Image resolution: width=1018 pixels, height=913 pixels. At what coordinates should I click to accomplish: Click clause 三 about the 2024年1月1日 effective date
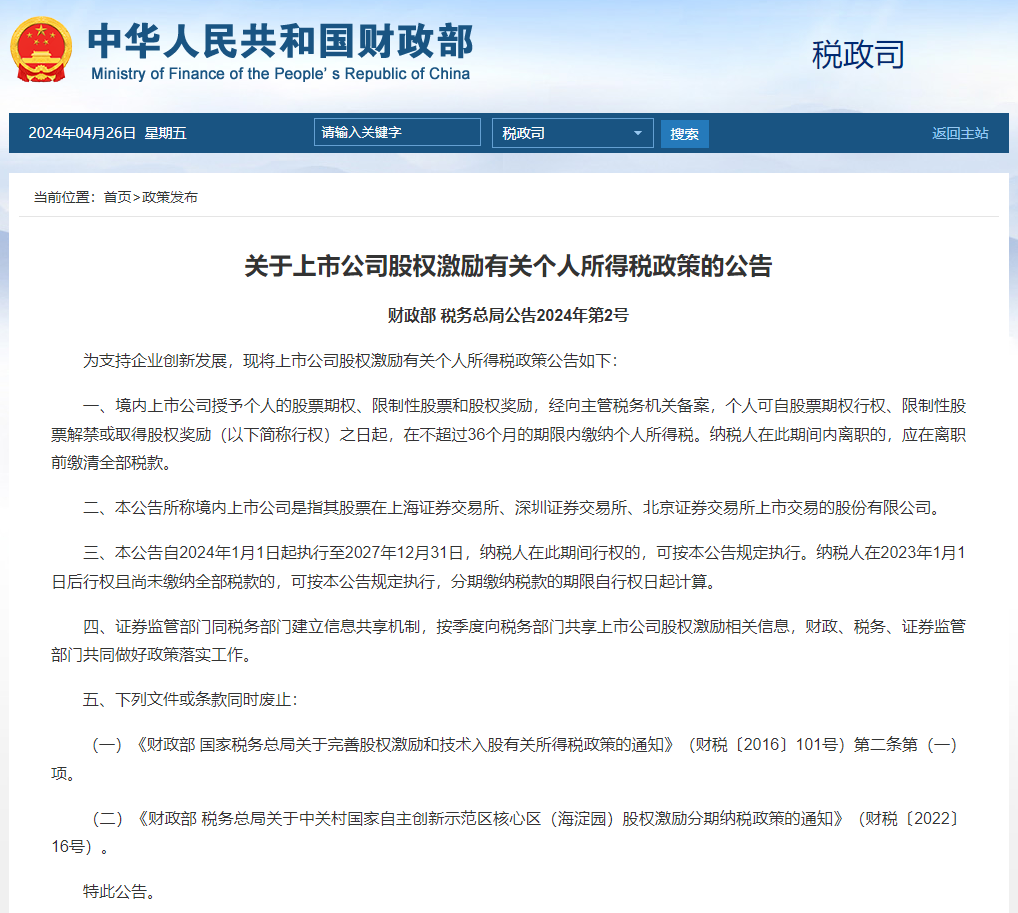coord(508,566)
